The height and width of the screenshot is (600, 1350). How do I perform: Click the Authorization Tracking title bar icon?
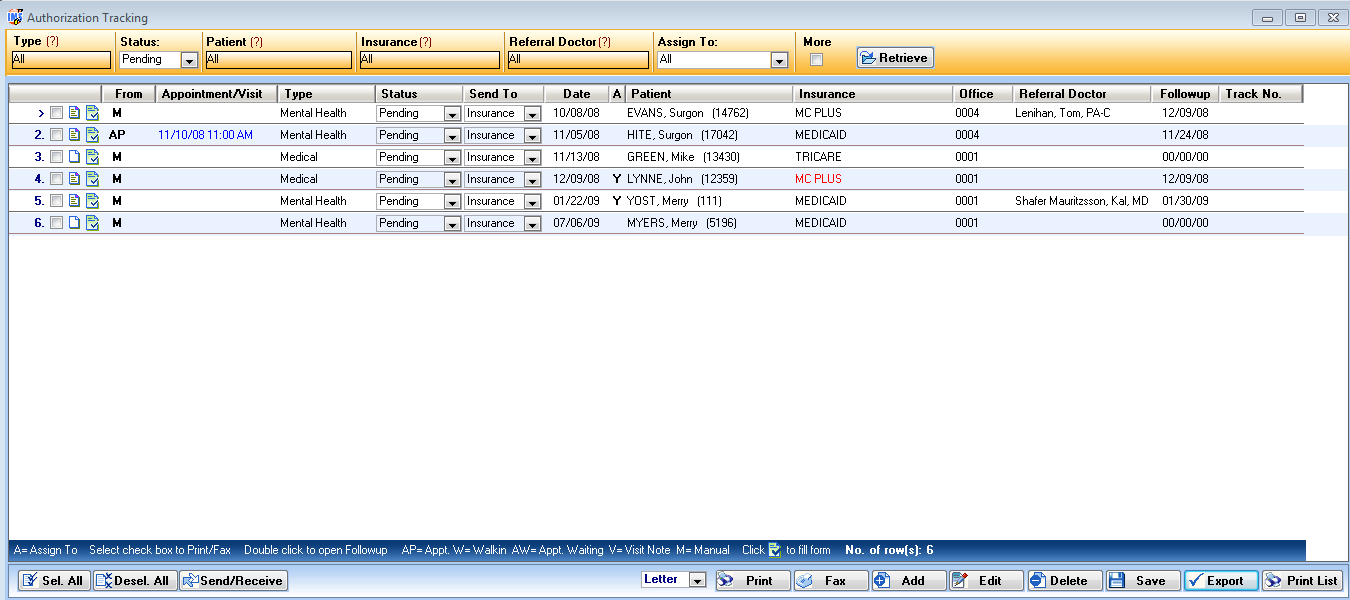pyautogui.click(x=15, y=17)
